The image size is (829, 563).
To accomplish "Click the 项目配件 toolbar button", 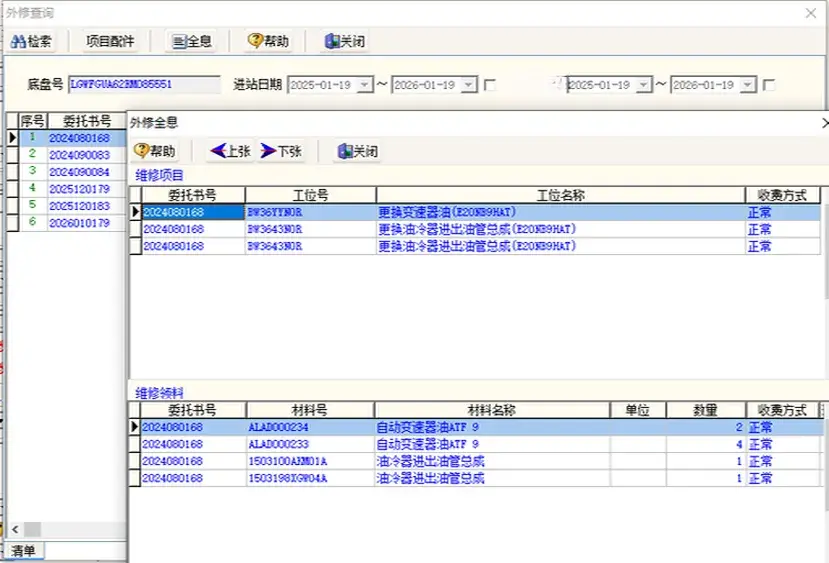I will [112, 41].
